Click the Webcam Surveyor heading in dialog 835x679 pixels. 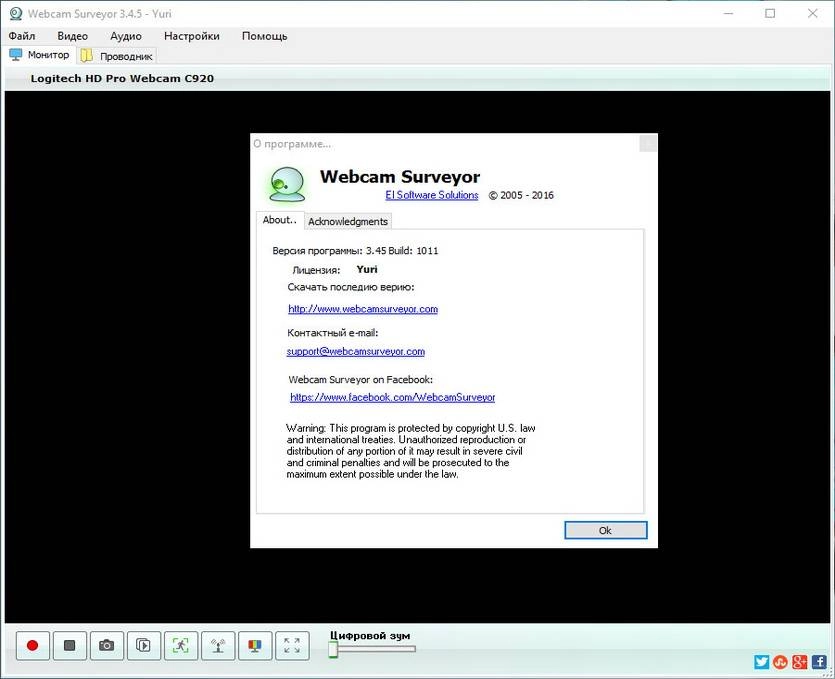[400, 176]
